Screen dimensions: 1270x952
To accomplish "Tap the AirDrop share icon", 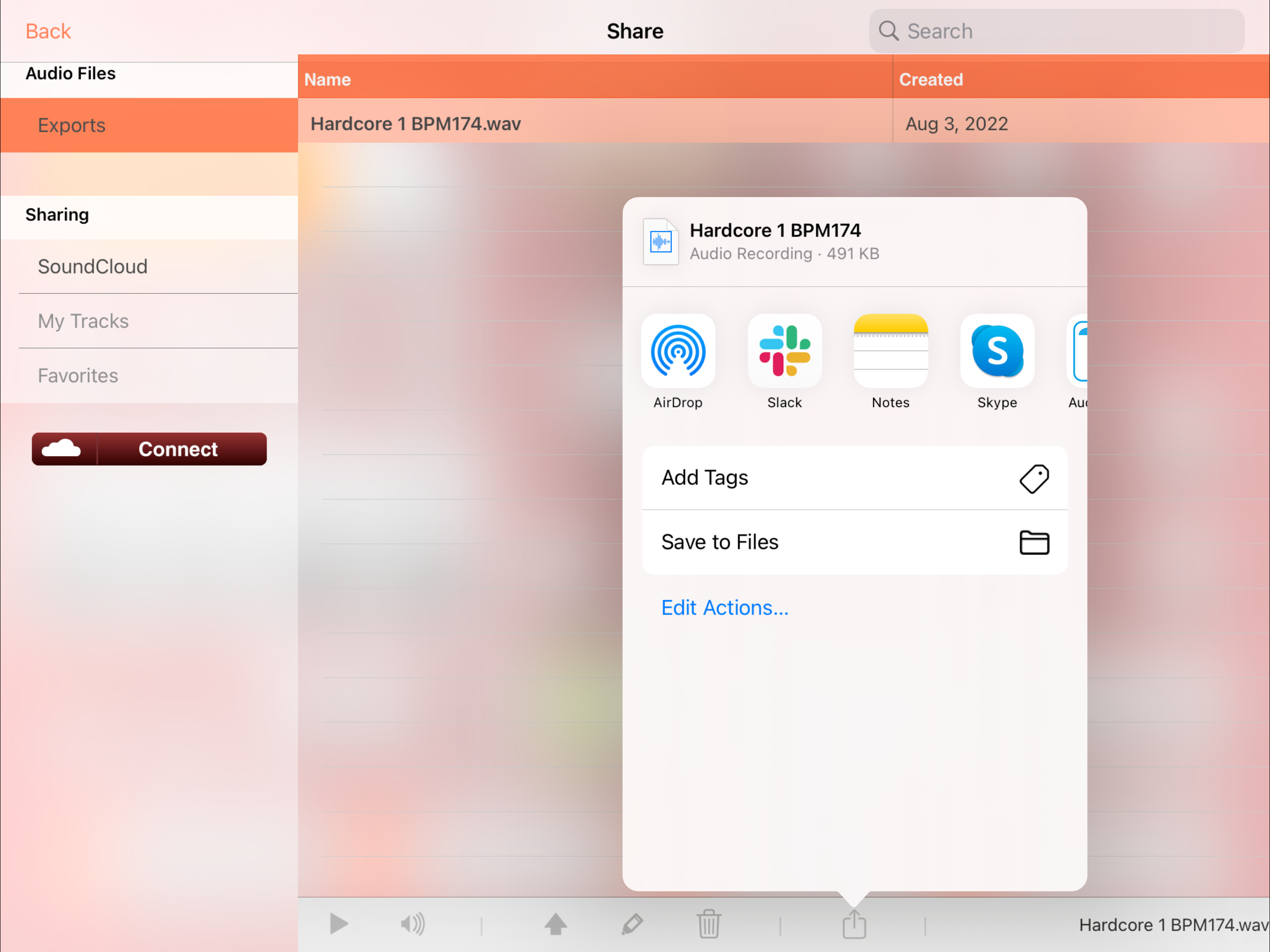I will (678, 351).
